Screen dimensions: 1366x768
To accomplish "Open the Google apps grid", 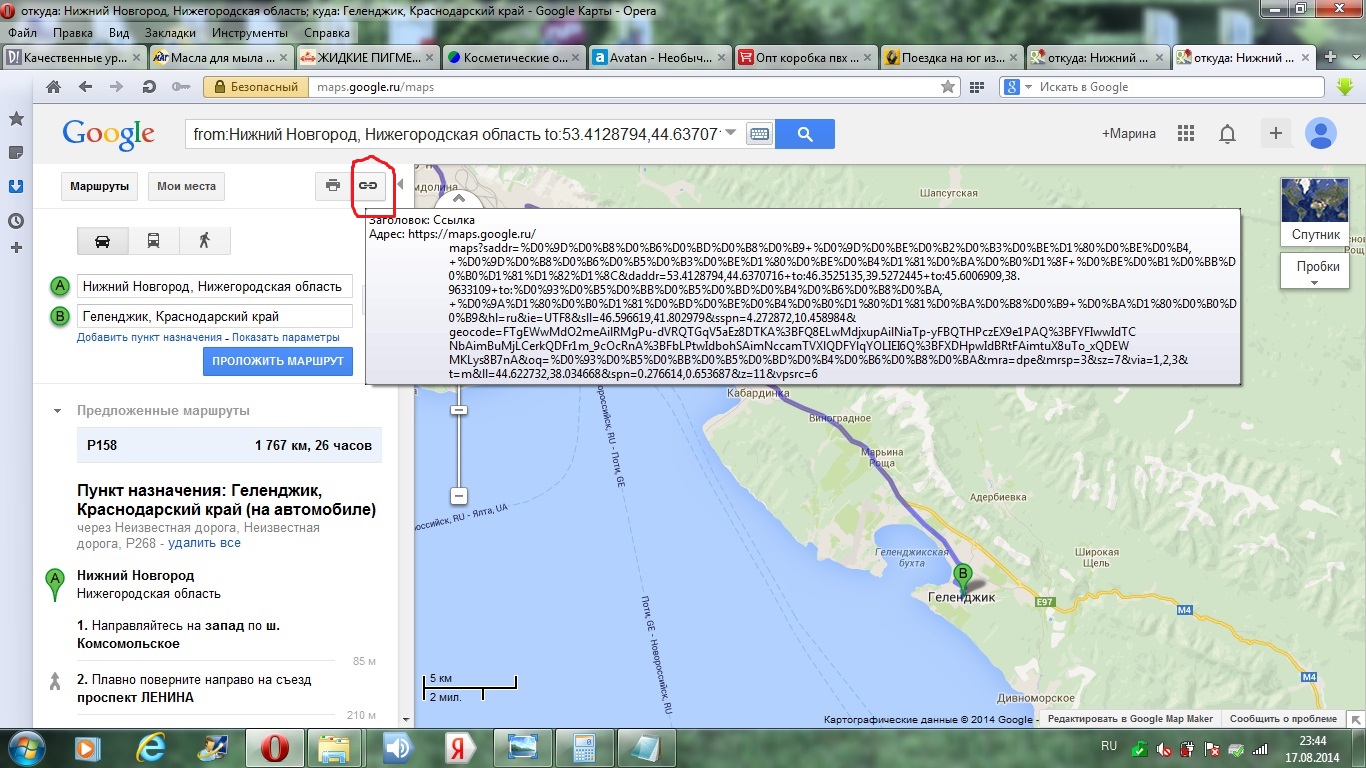I will [1186, 133].
